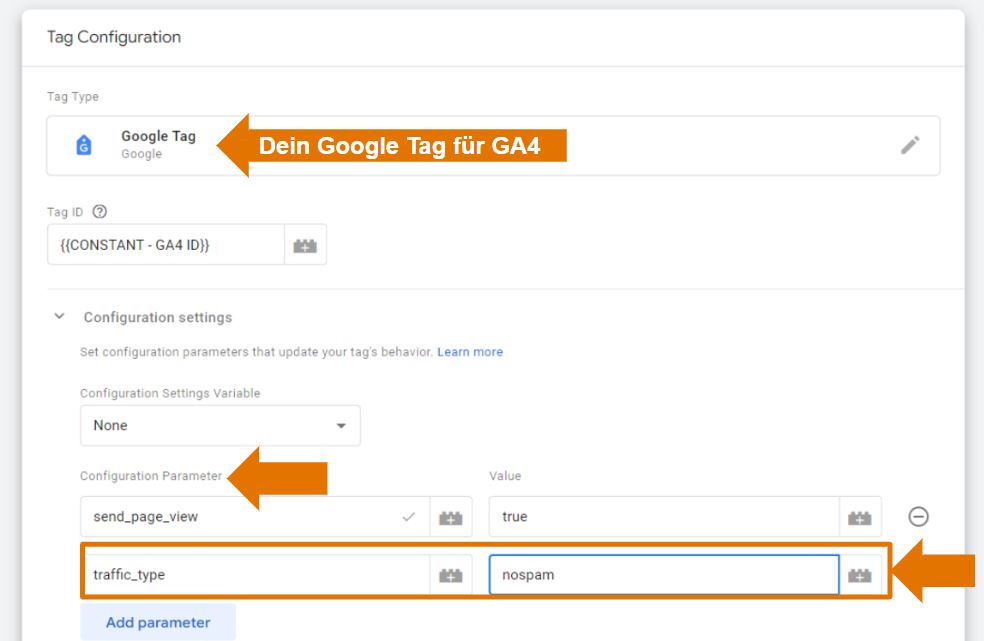Viewport: 984px width, 641px height.
Task: Click the Add parameter button
Action: 157,622
